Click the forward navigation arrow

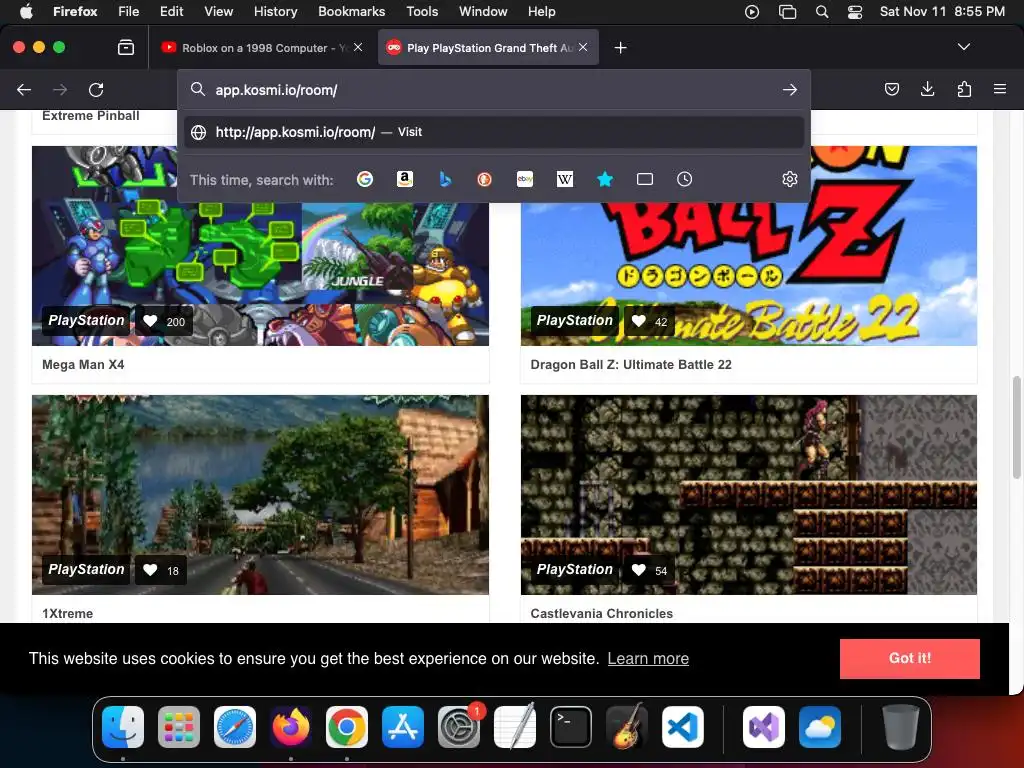point(60,89)
